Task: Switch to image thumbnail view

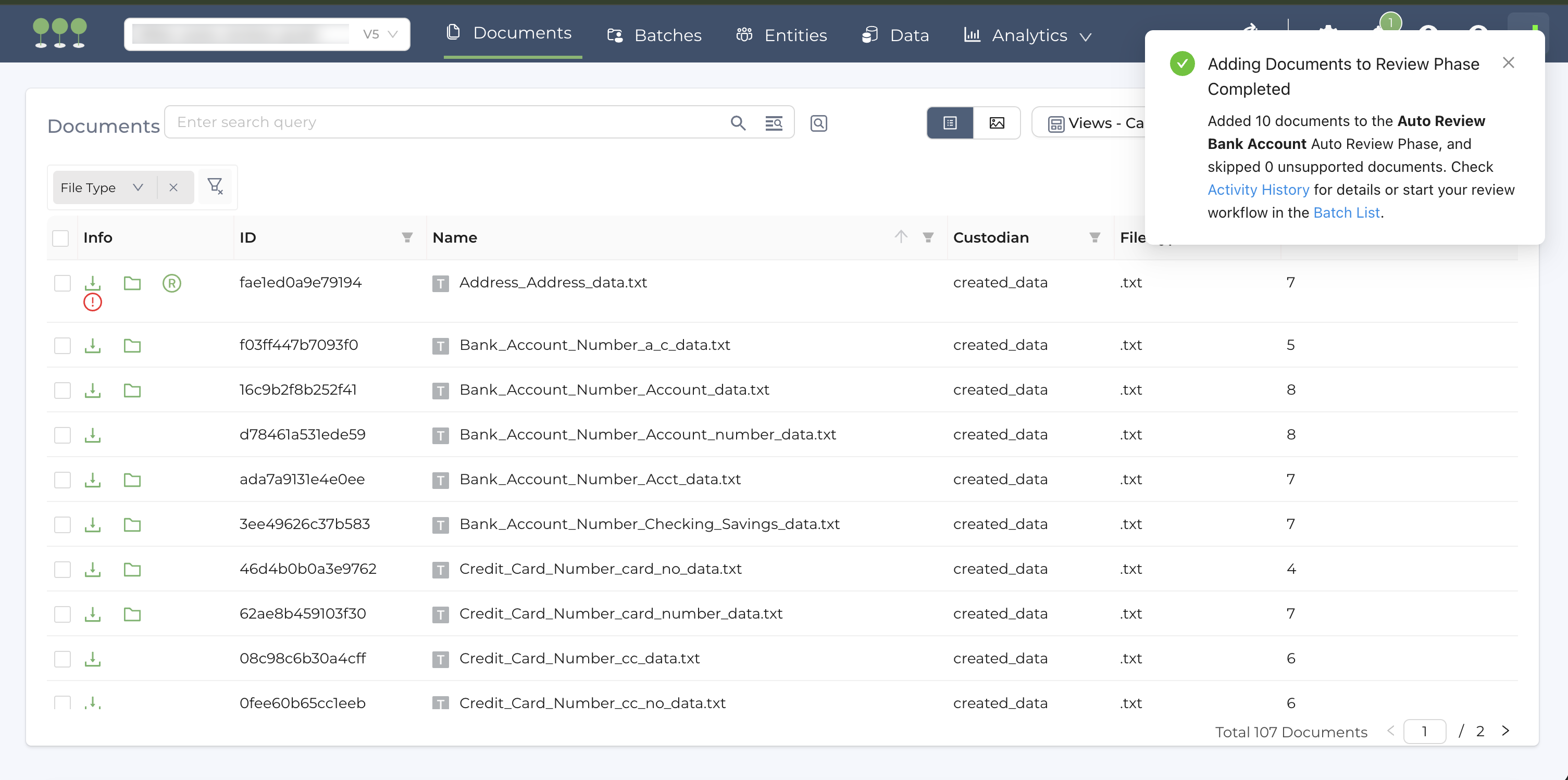Action: pyautogui.click(x=997, y=123)
